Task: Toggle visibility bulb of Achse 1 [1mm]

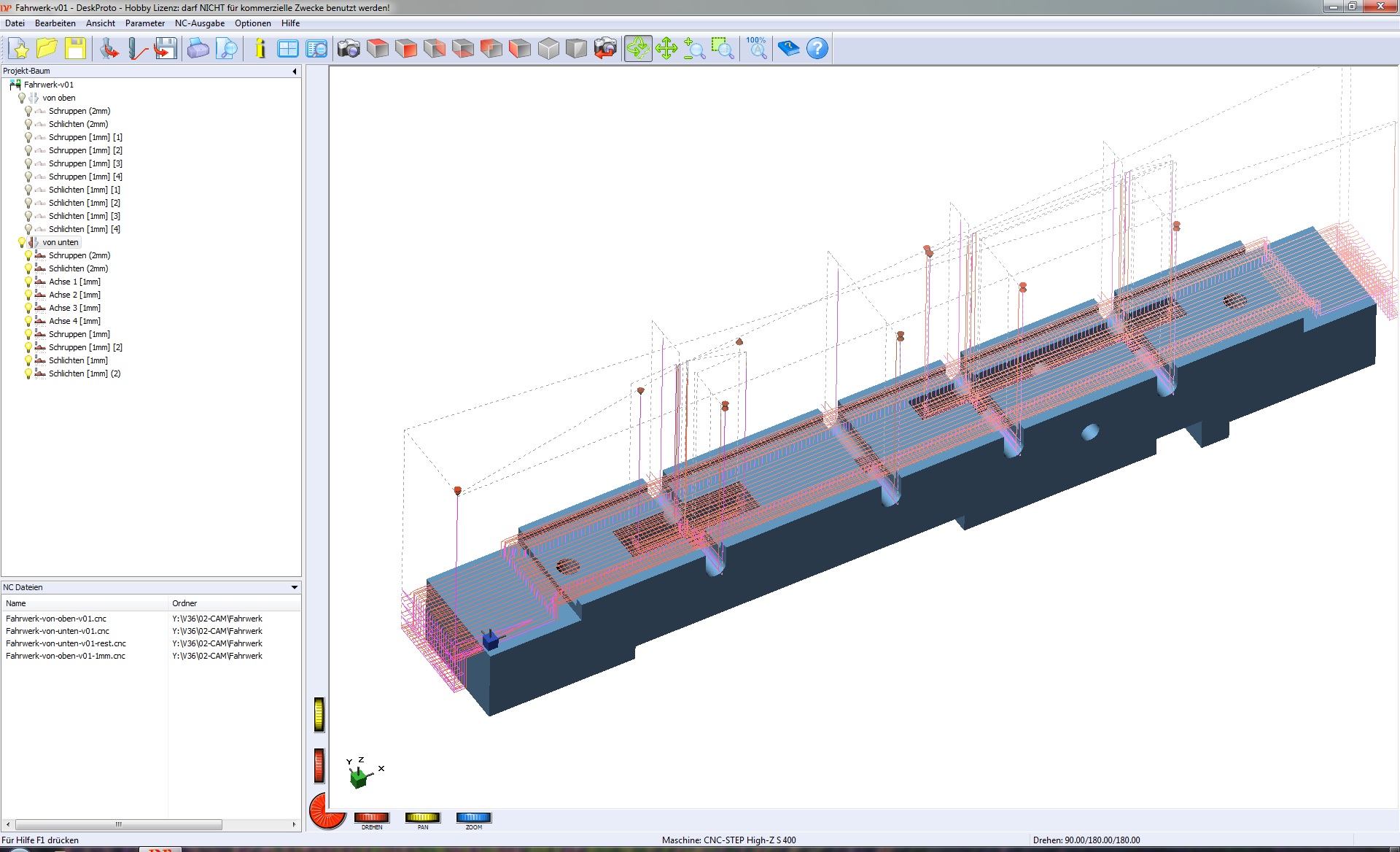Action: tap(28, 282)
